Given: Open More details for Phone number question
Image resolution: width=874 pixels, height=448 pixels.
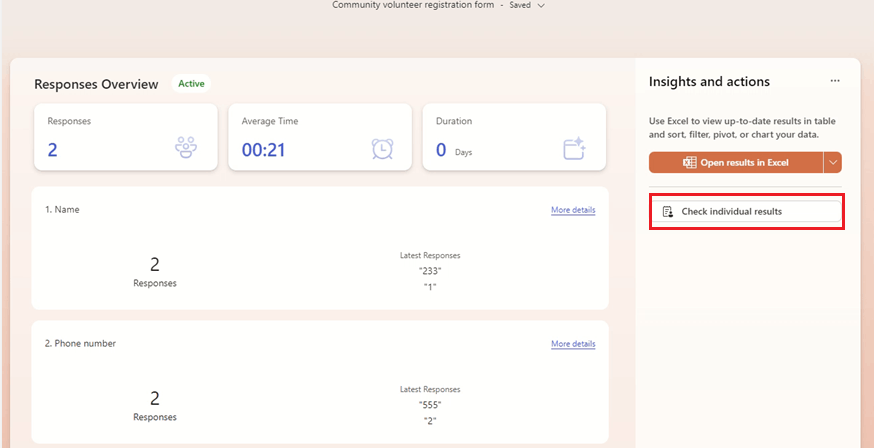Looking at the screenshot, I should [x=573, y=344].
